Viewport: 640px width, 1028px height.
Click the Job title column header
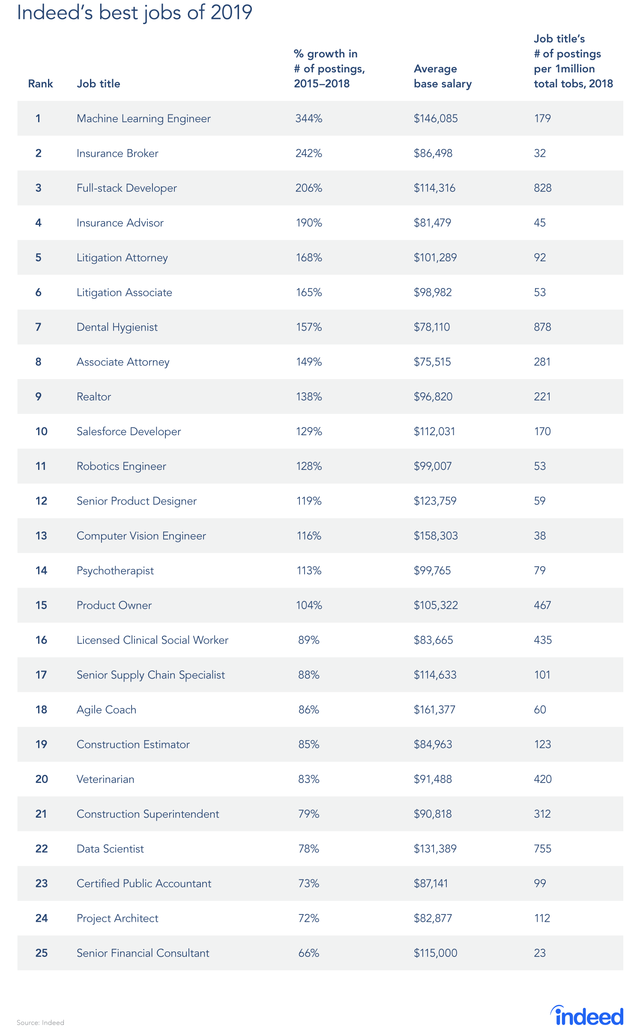click(98, 84)
